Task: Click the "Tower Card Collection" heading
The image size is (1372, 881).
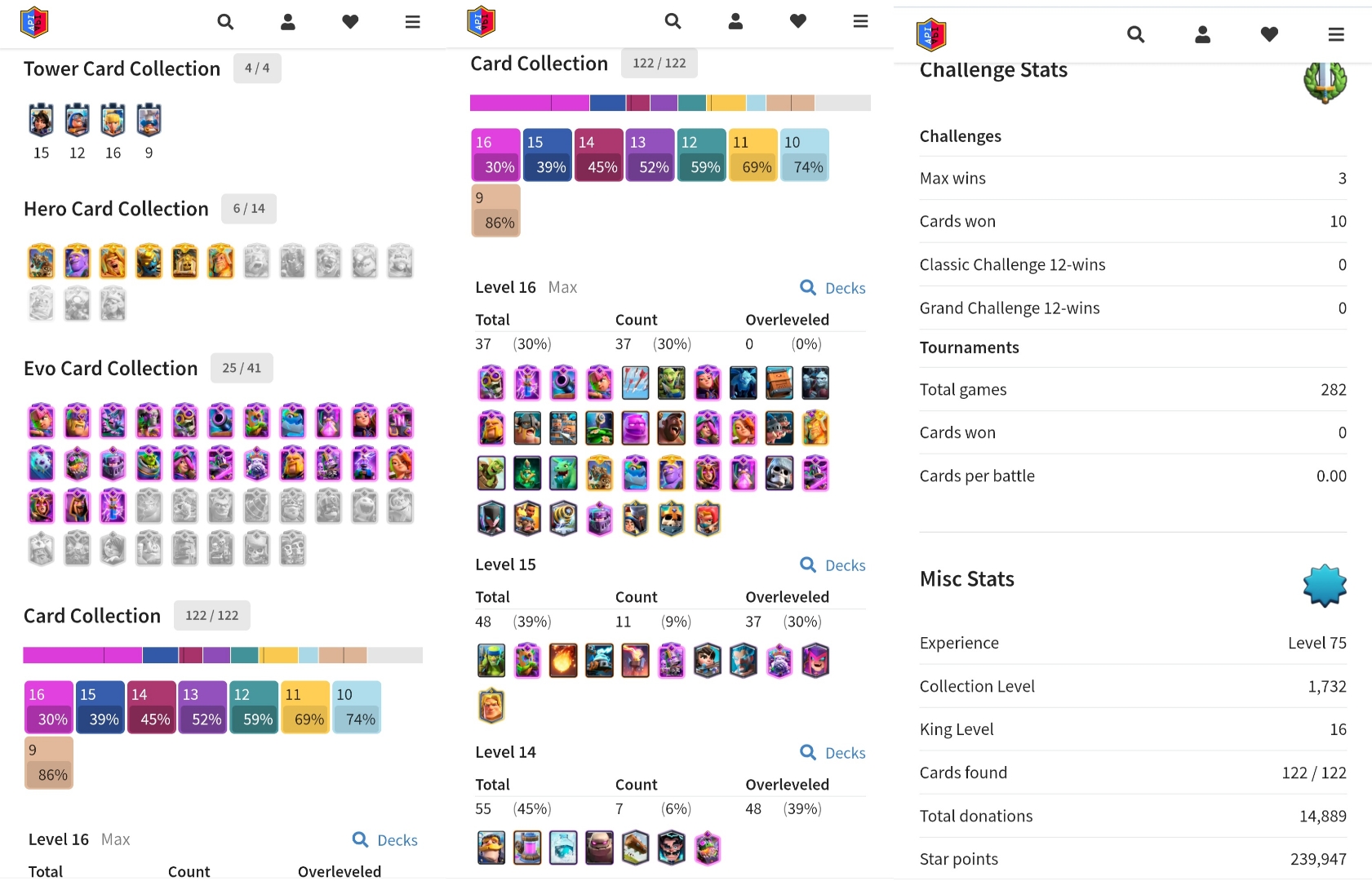Action: coord(122,69)
